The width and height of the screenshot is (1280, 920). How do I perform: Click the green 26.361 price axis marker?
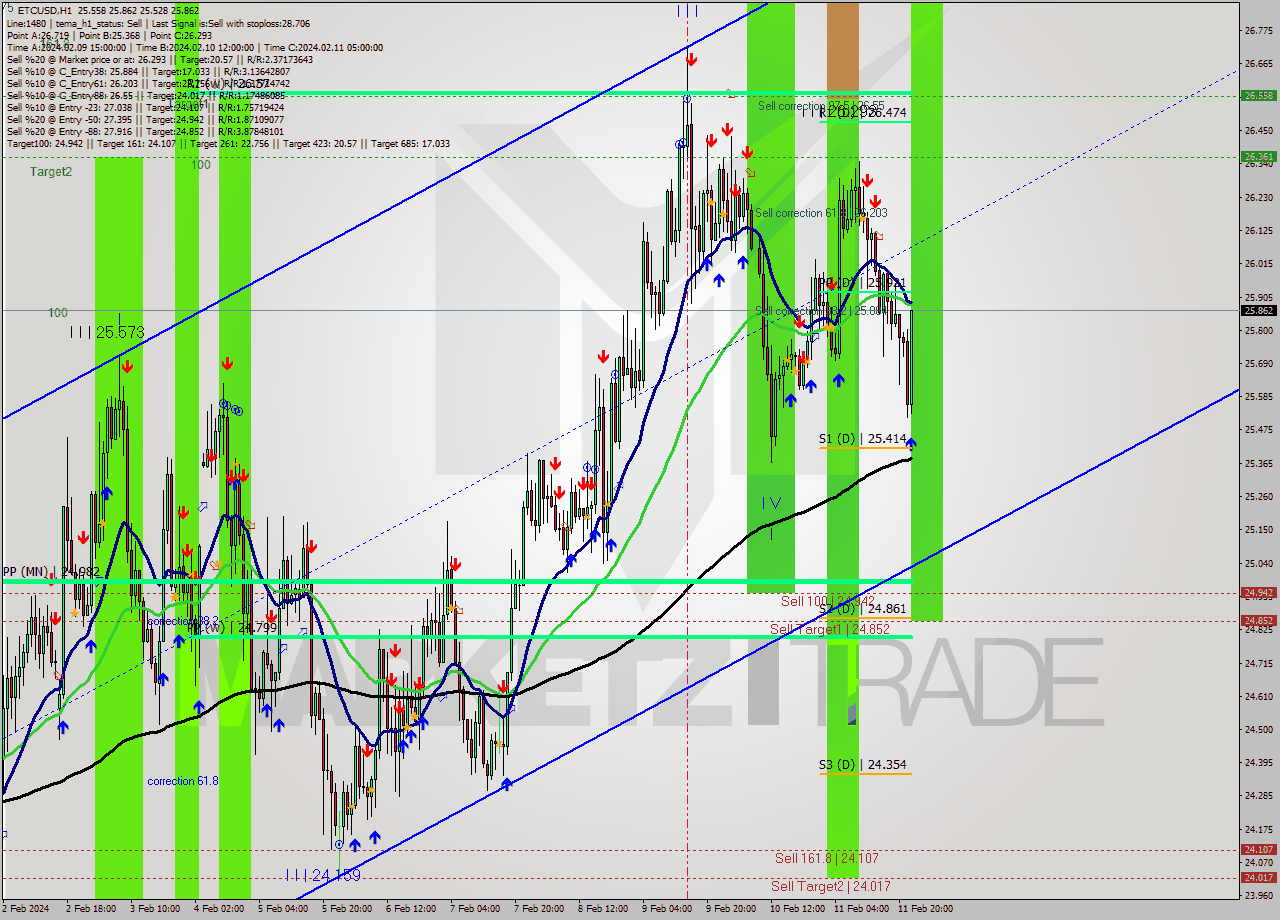click(x=1259, y=156)
